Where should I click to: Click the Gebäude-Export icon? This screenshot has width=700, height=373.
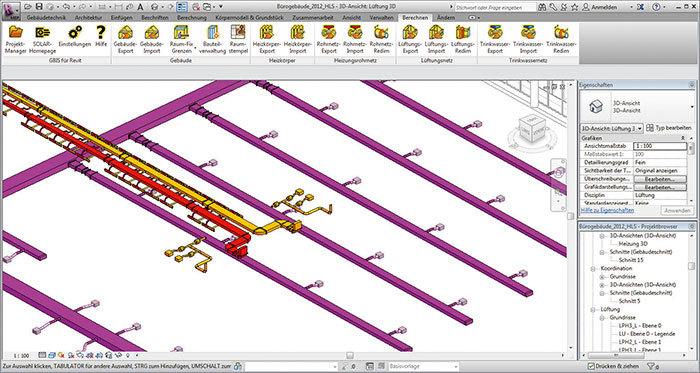coord(125,39)
